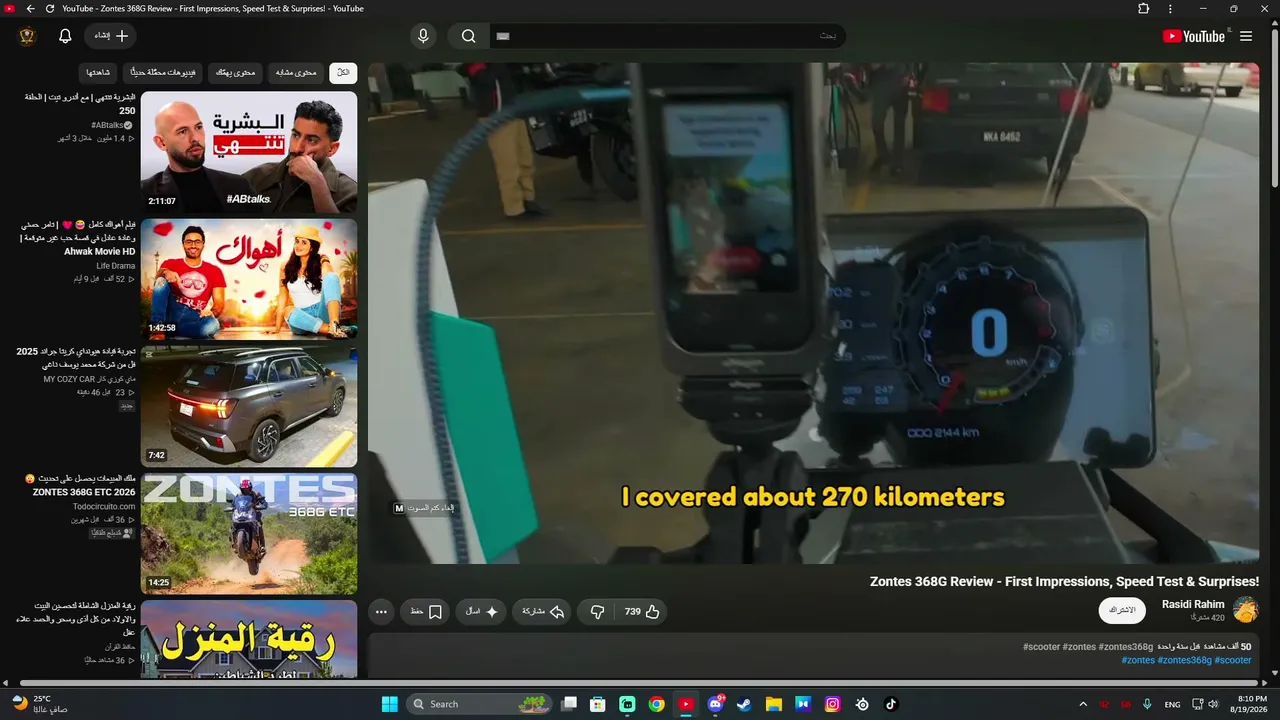This screenshot has width=1280, height=720.
Task: Dislike the video with thumbs down
Action: pos(597,612)
